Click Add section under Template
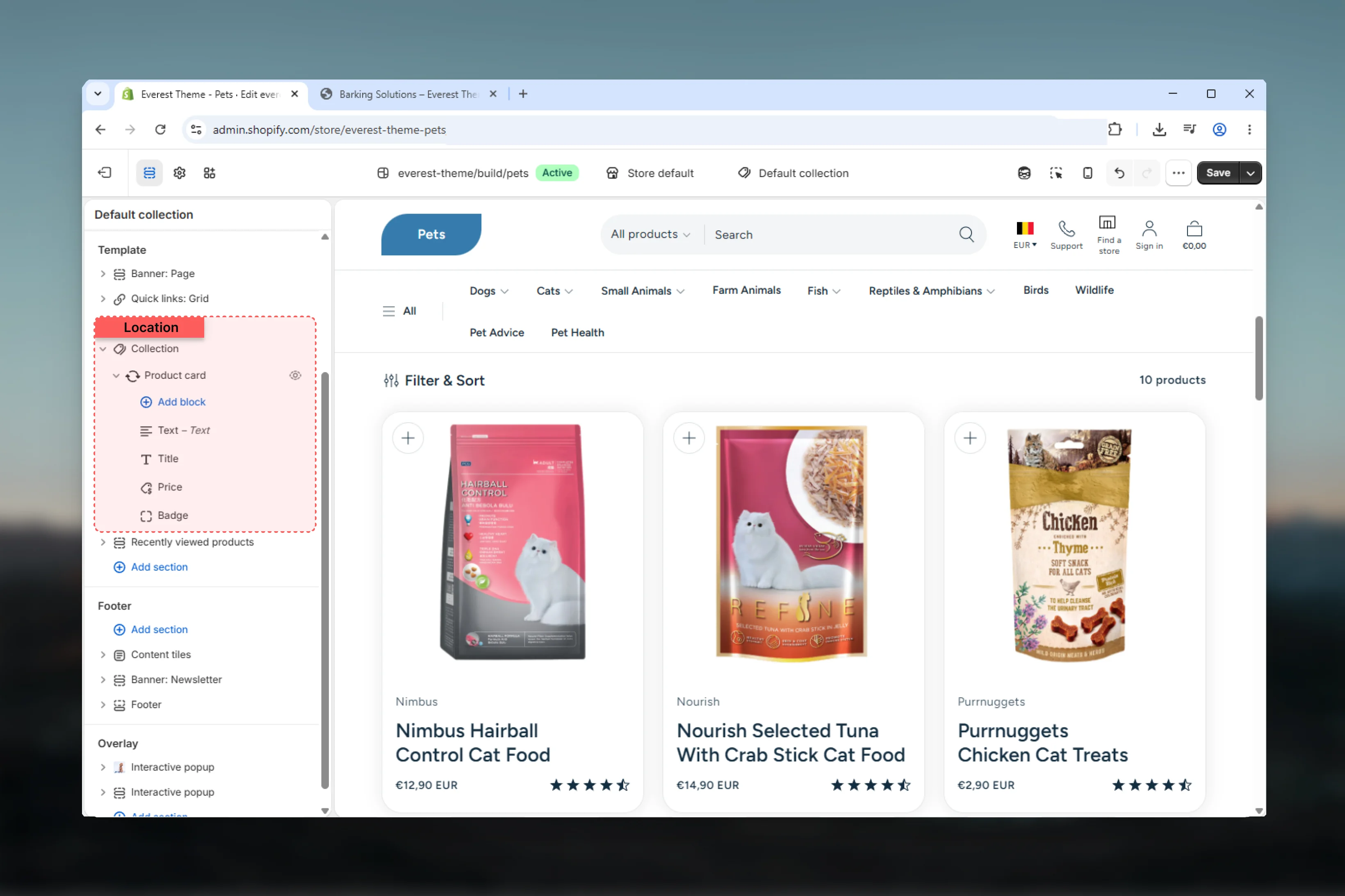Screen dimensions: 1345x896 coord(151,567)
